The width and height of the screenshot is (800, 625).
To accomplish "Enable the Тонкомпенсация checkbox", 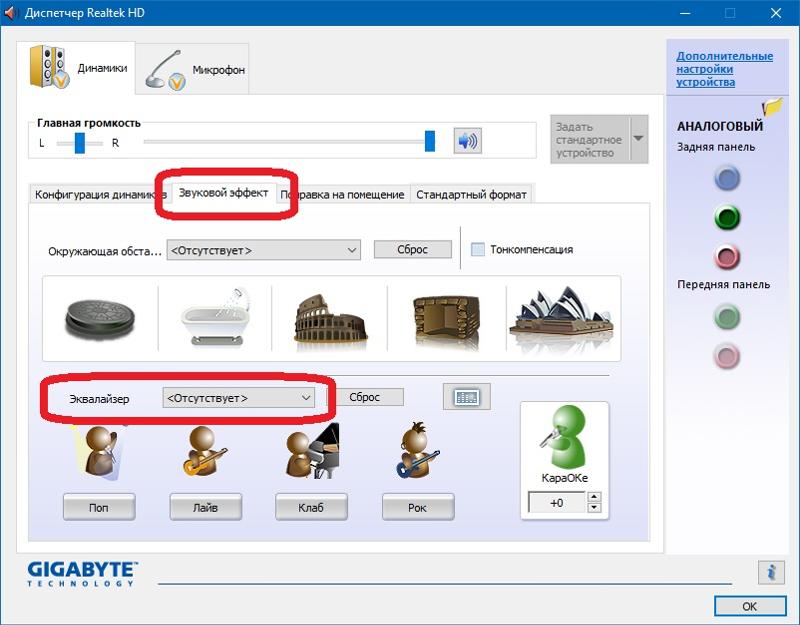I will coord(478,249).
